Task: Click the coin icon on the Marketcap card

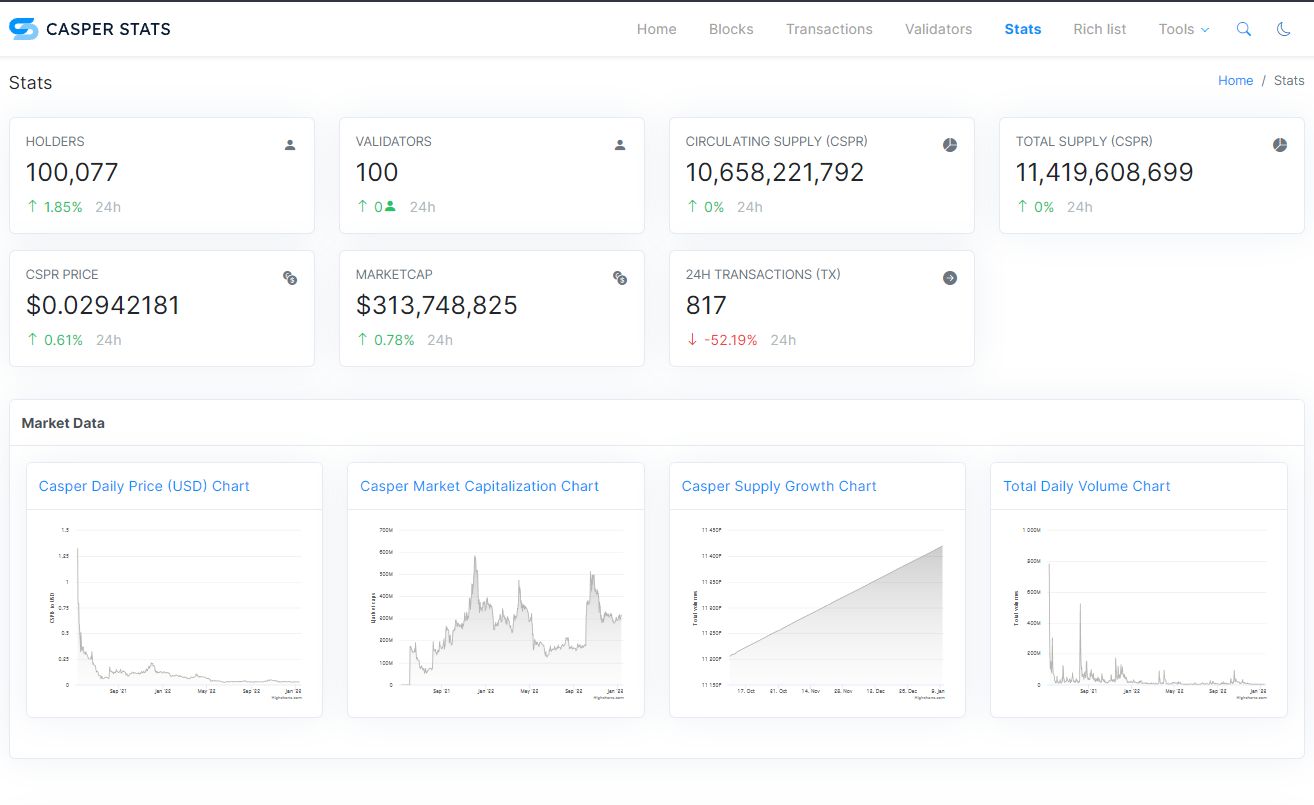Action: [x=619, y=277]
